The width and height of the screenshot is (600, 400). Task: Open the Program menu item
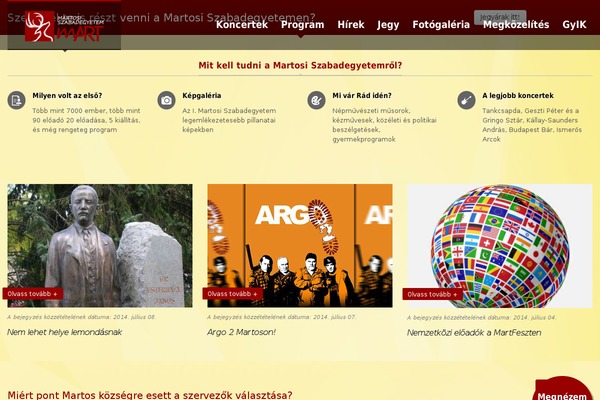pos(303,24)
